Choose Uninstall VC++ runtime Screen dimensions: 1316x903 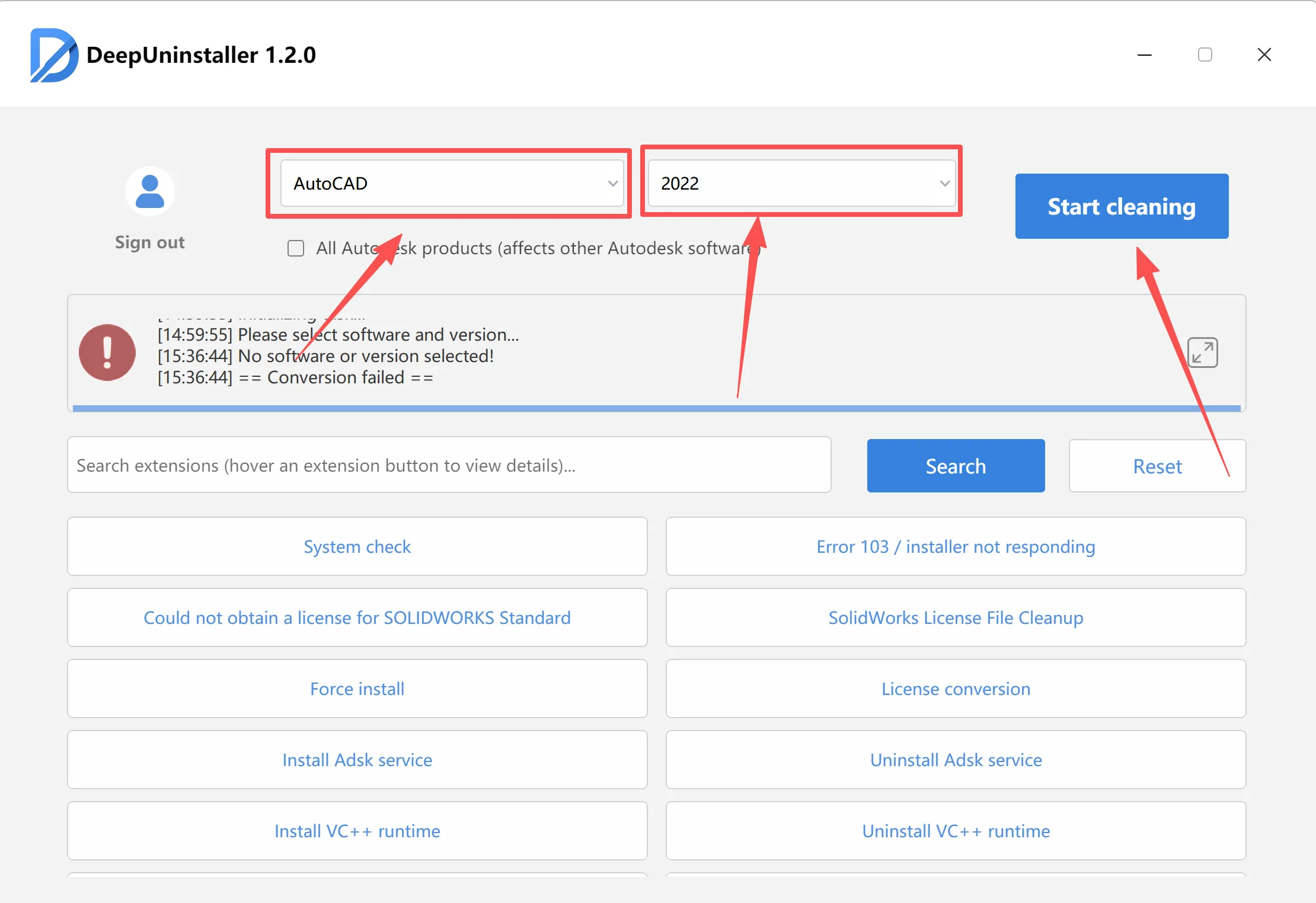coord(956,831)
